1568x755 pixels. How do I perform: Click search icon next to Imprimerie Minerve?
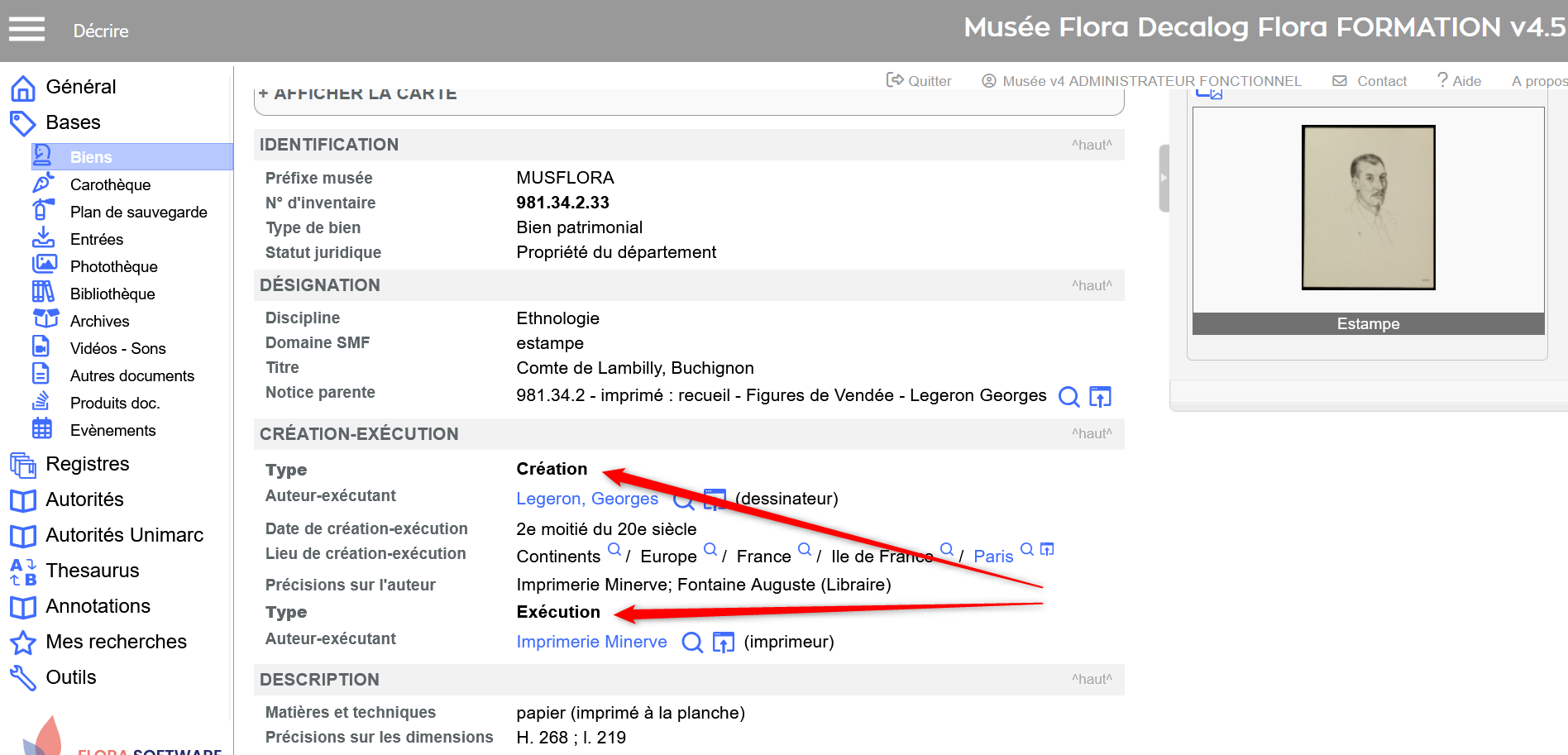(x=691, y=643)
